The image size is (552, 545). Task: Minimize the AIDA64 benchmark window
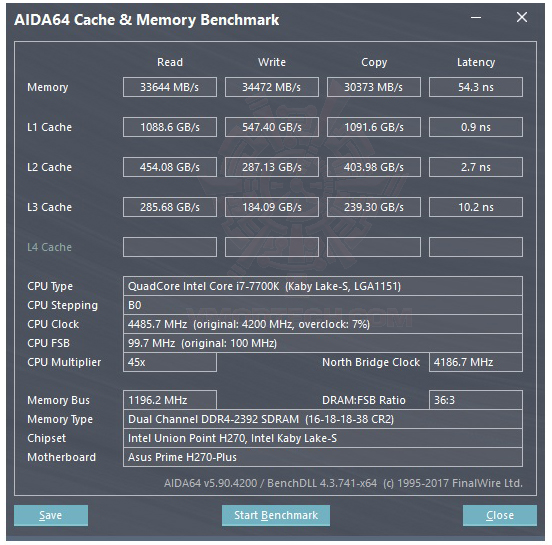(x=476, y=17)
